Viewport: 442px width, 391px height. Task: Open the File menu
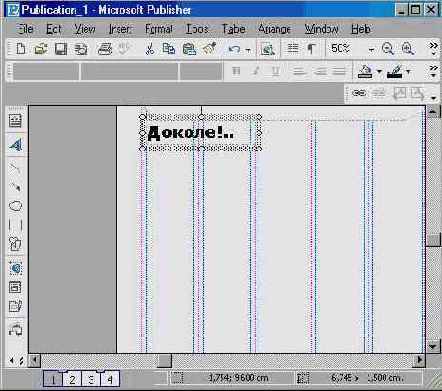point(26,29)
